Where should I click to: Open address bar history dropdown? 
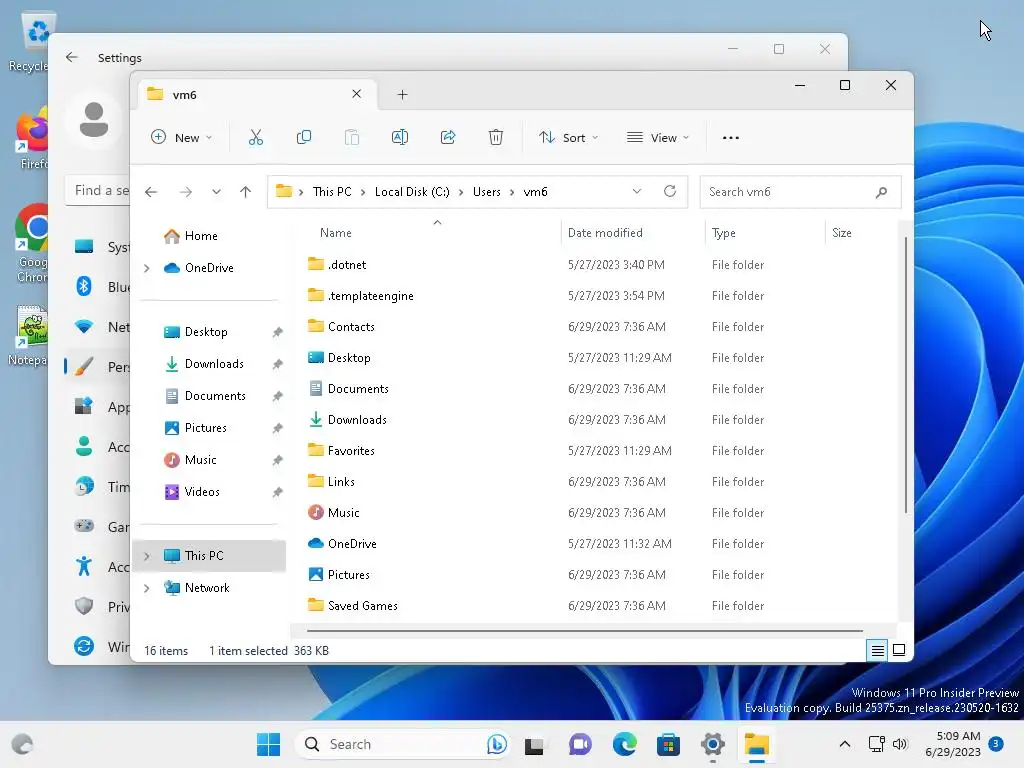pos(637,191)
